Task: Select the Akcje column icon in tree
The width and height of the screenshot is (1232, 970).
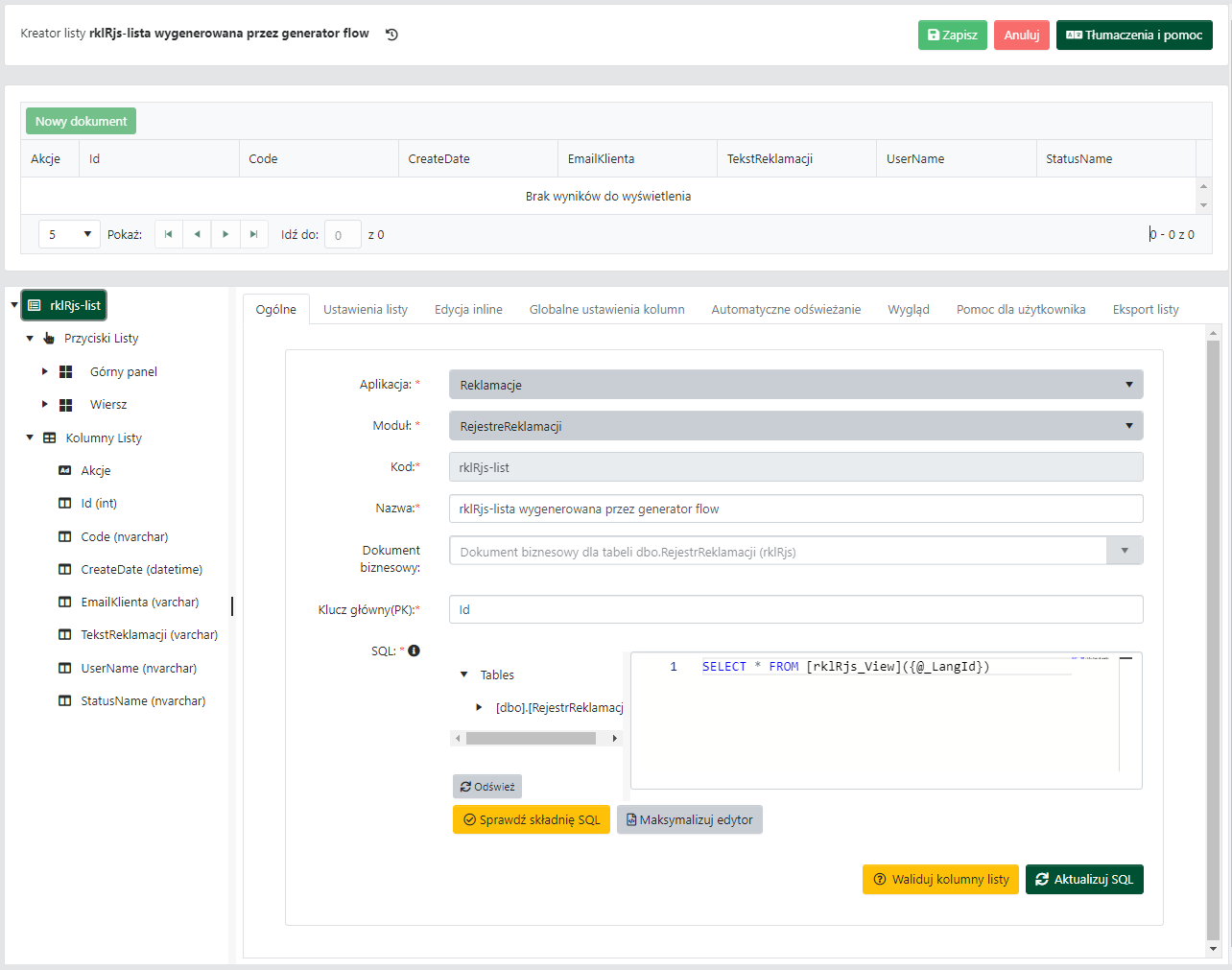Action: pos(65,470)
